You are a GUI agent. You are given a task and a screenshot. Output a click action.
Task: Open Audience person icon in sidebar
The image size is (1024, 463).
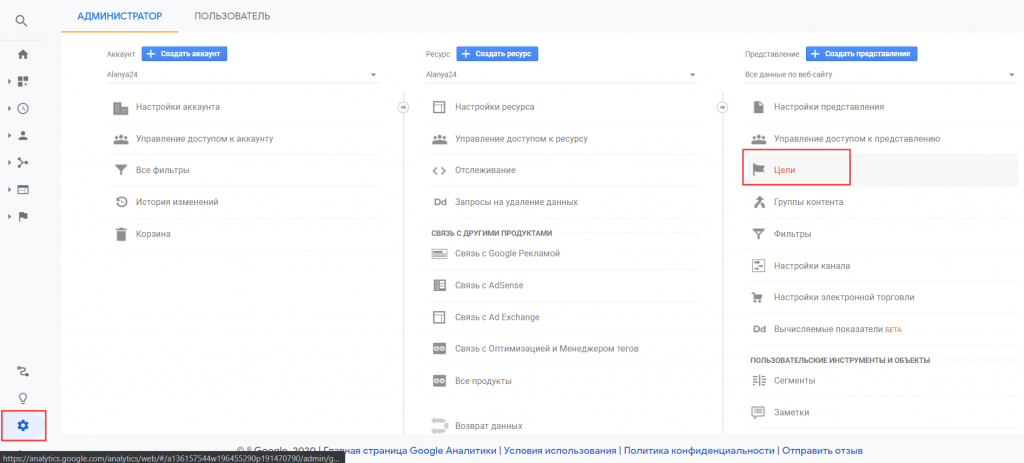point(22,136)
